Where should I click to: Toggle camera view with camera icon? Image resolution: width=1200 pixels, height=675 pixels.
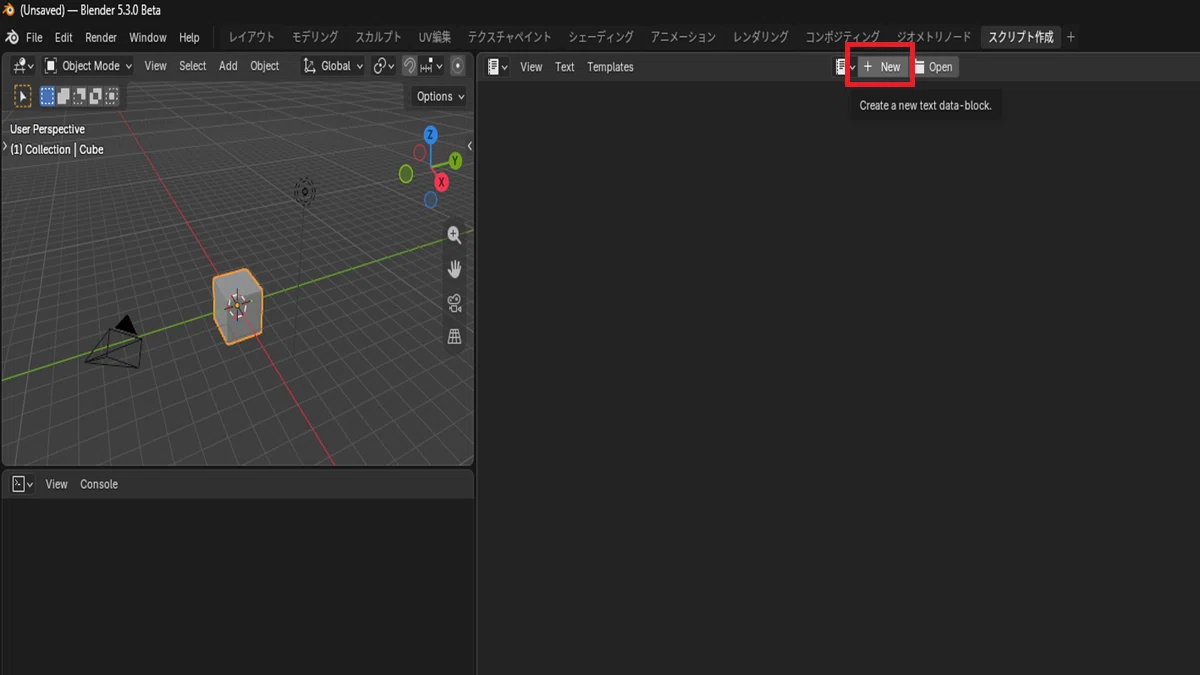coord(454,303)
